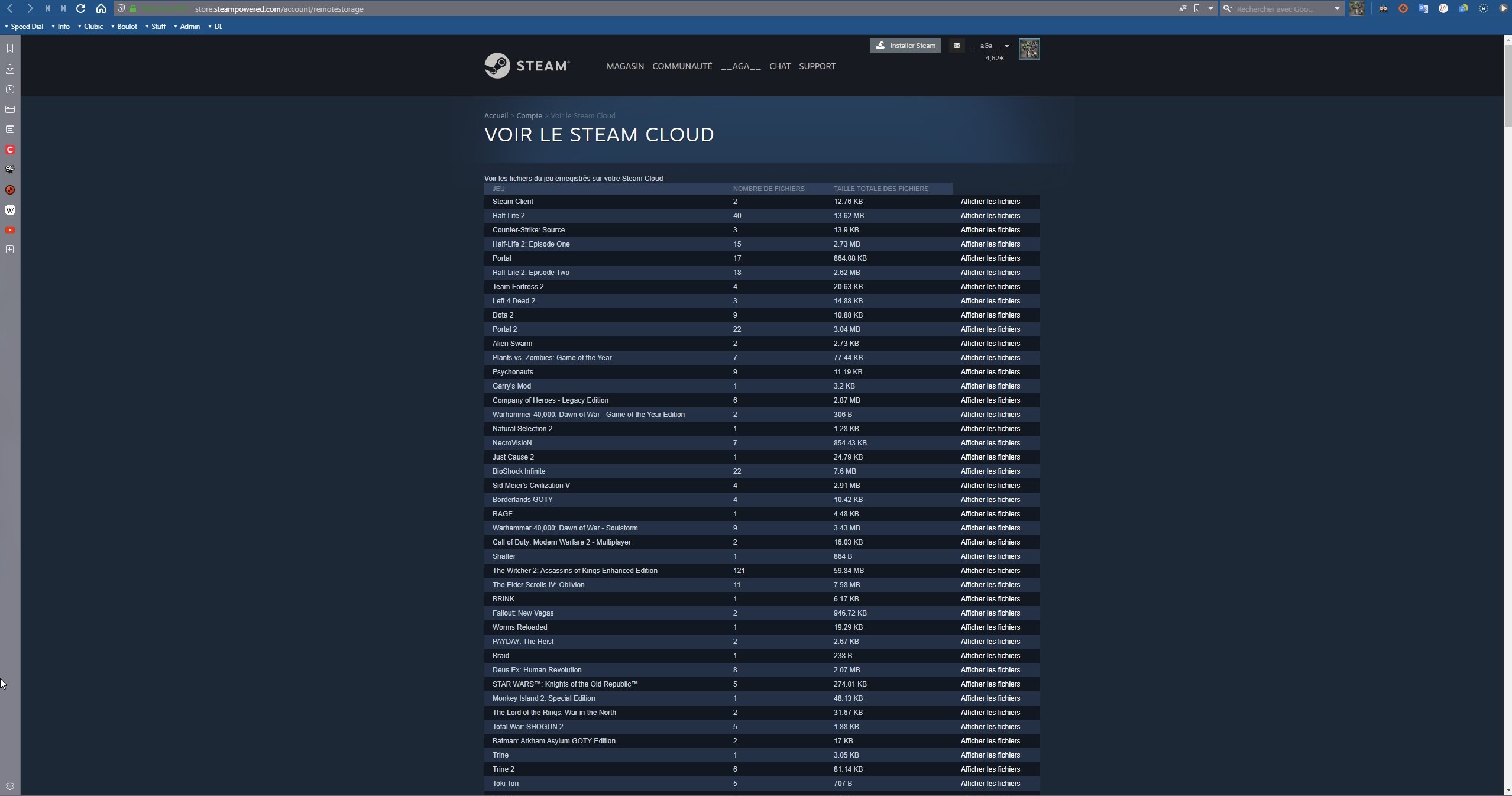Click the Steam profile avatar thumbnail

point(1029,49)
